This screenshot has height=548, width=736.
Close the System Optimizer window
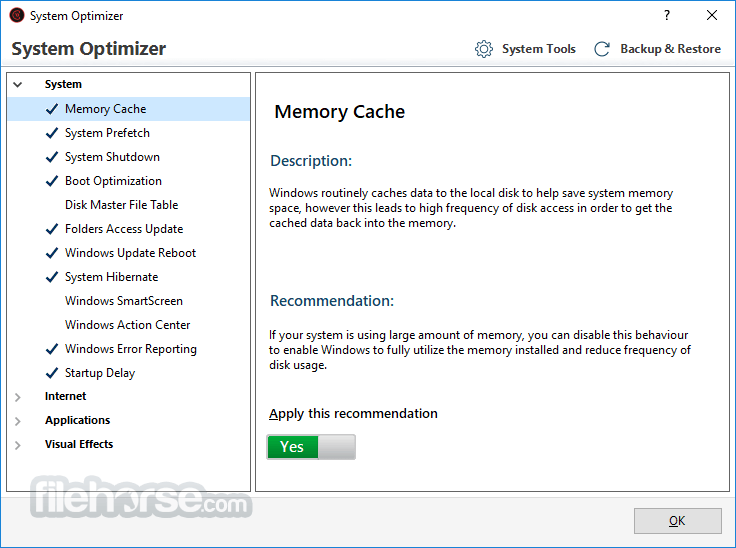712,15
